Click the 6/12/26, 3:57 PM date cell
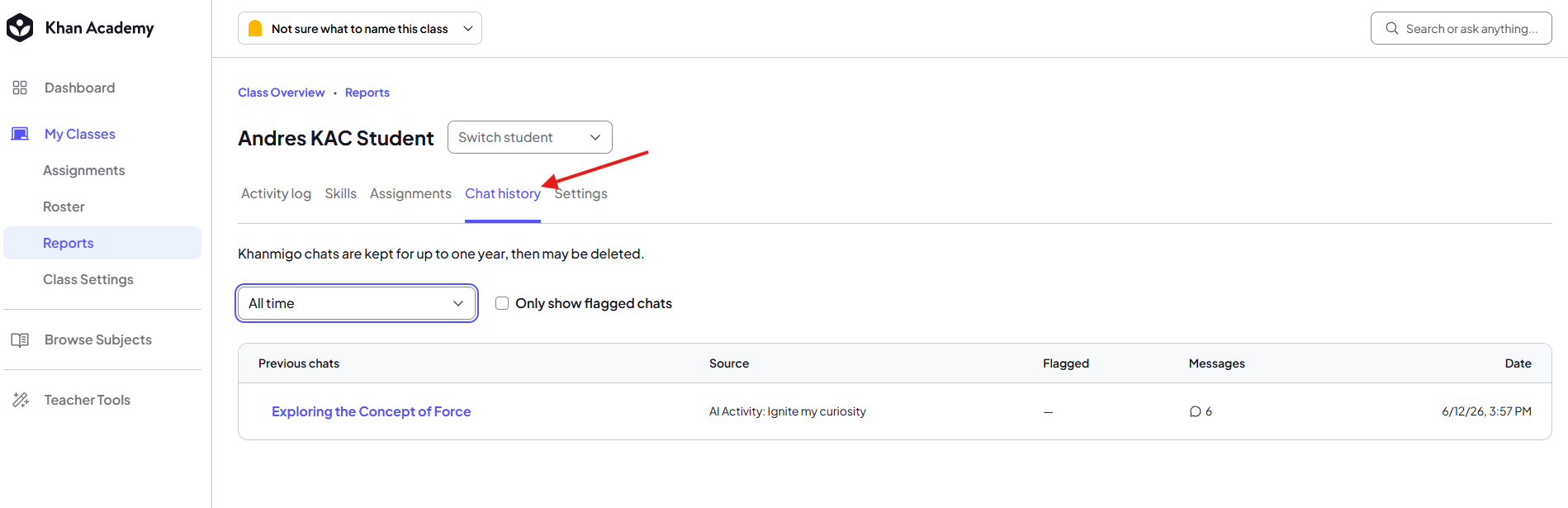This screenshot has height=508, width=1568. [1486, 411]
